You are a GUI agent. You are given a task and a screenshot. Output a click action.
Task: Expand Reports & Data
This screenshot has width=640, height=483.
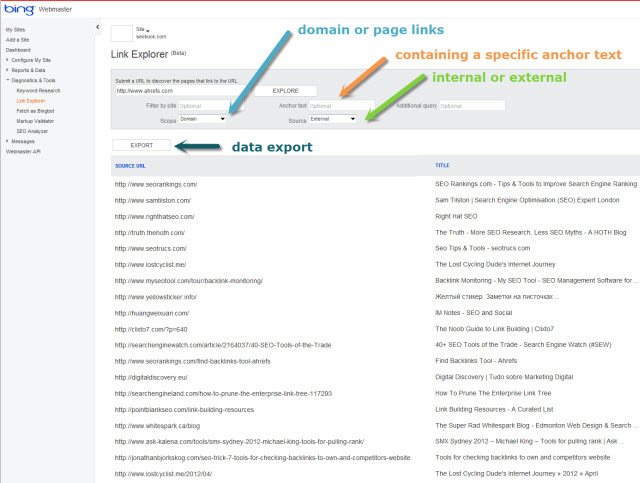coord(28,70)
